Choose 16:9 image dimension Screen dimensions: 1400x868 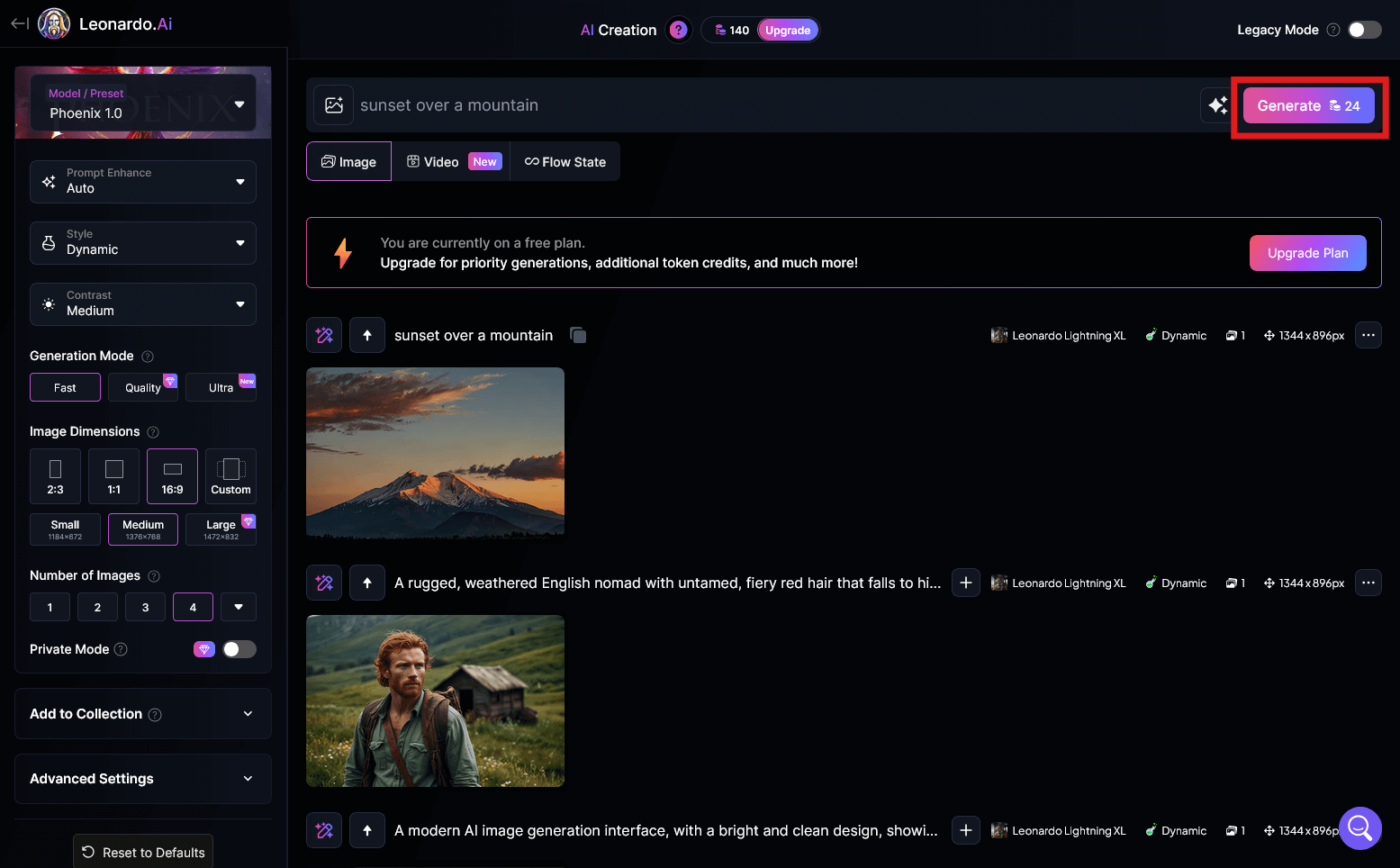click(x=172, y=475)
